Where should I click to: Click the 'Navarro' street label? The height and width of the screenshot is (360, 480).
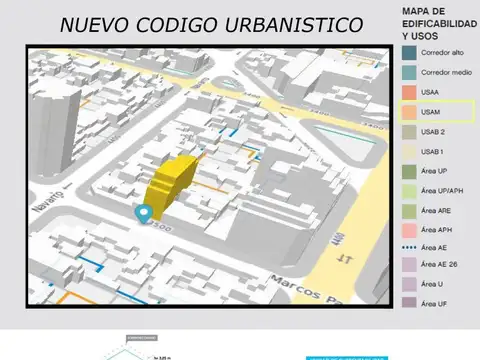(x=48, y=201)
